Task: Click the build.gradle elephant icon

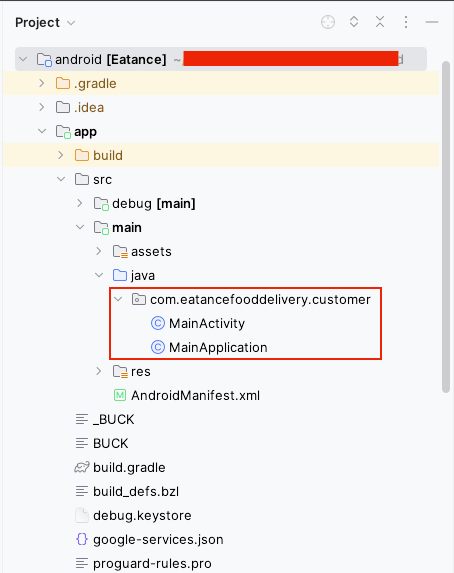Action: click(x=82, y=467)
